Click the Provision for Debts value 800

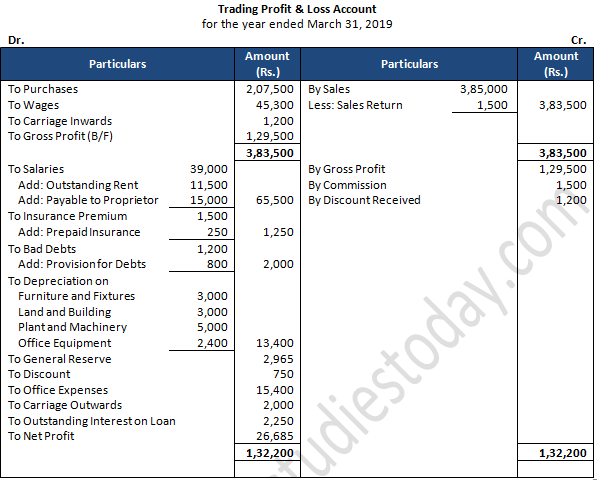click(x=217, y=264)
